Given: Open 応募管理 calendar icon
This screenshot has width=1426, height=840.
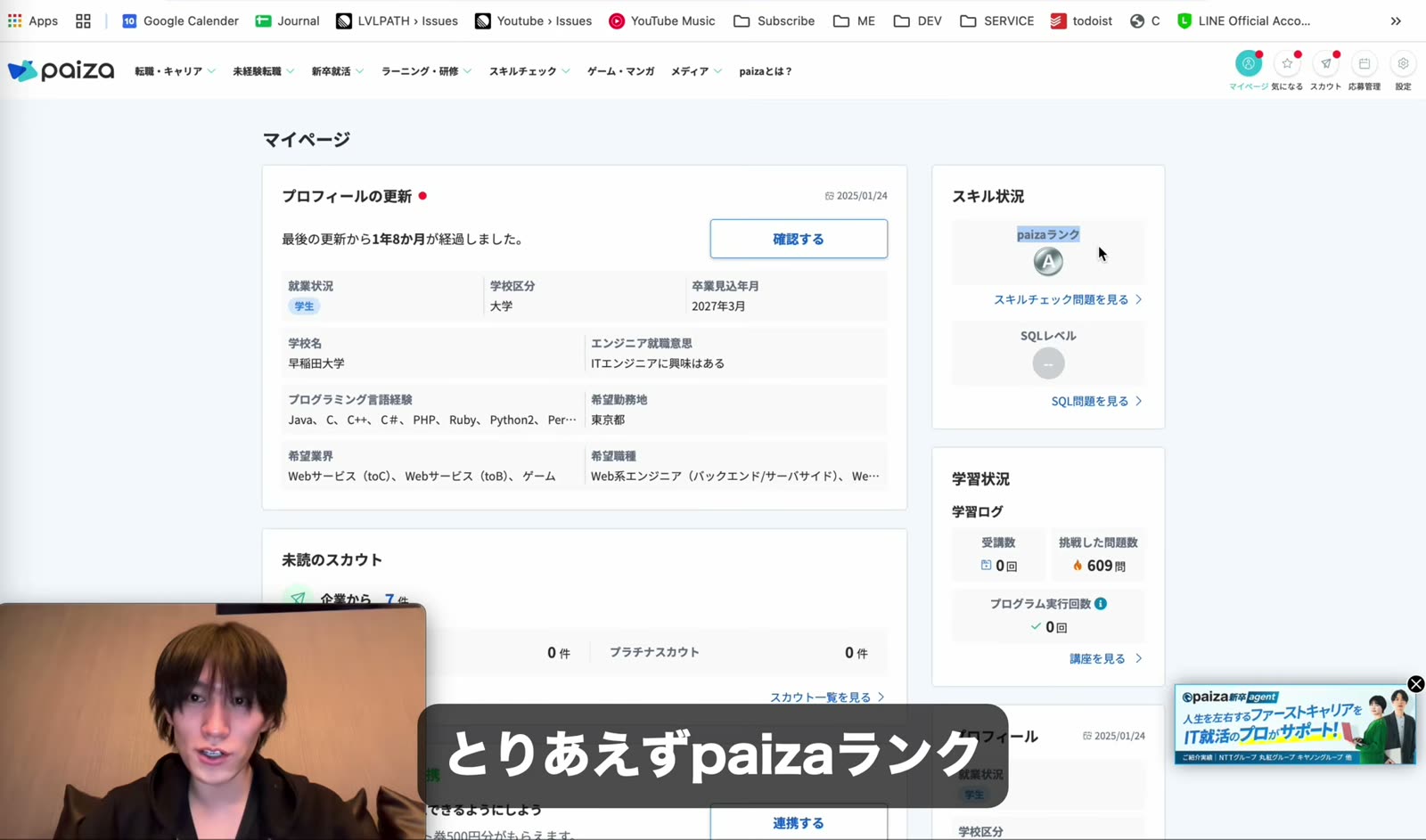Looking at the screenshot, I should point(1365,64).
